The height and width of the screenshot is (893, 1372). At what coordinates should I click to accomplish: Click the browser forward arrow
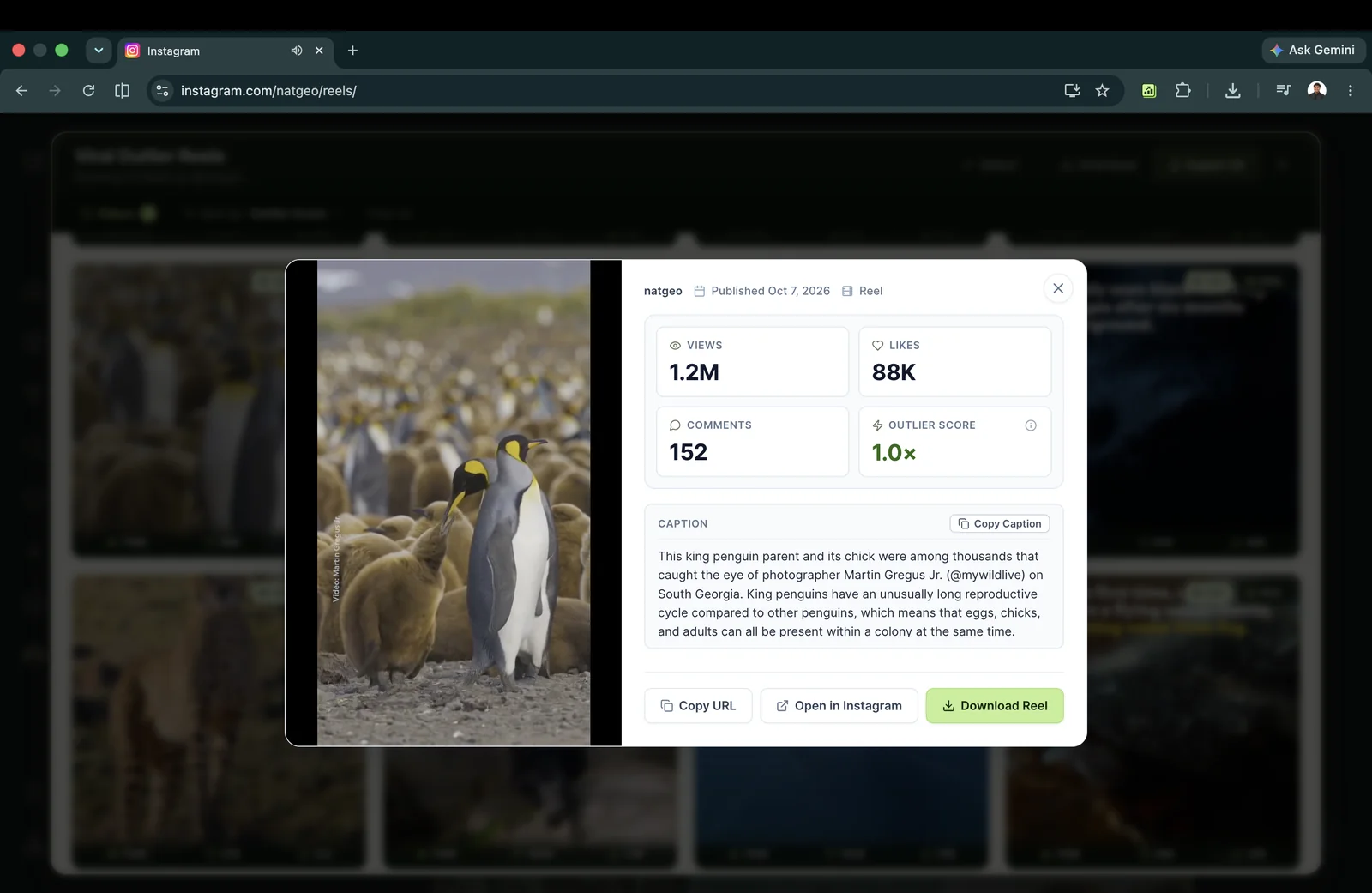55,90
